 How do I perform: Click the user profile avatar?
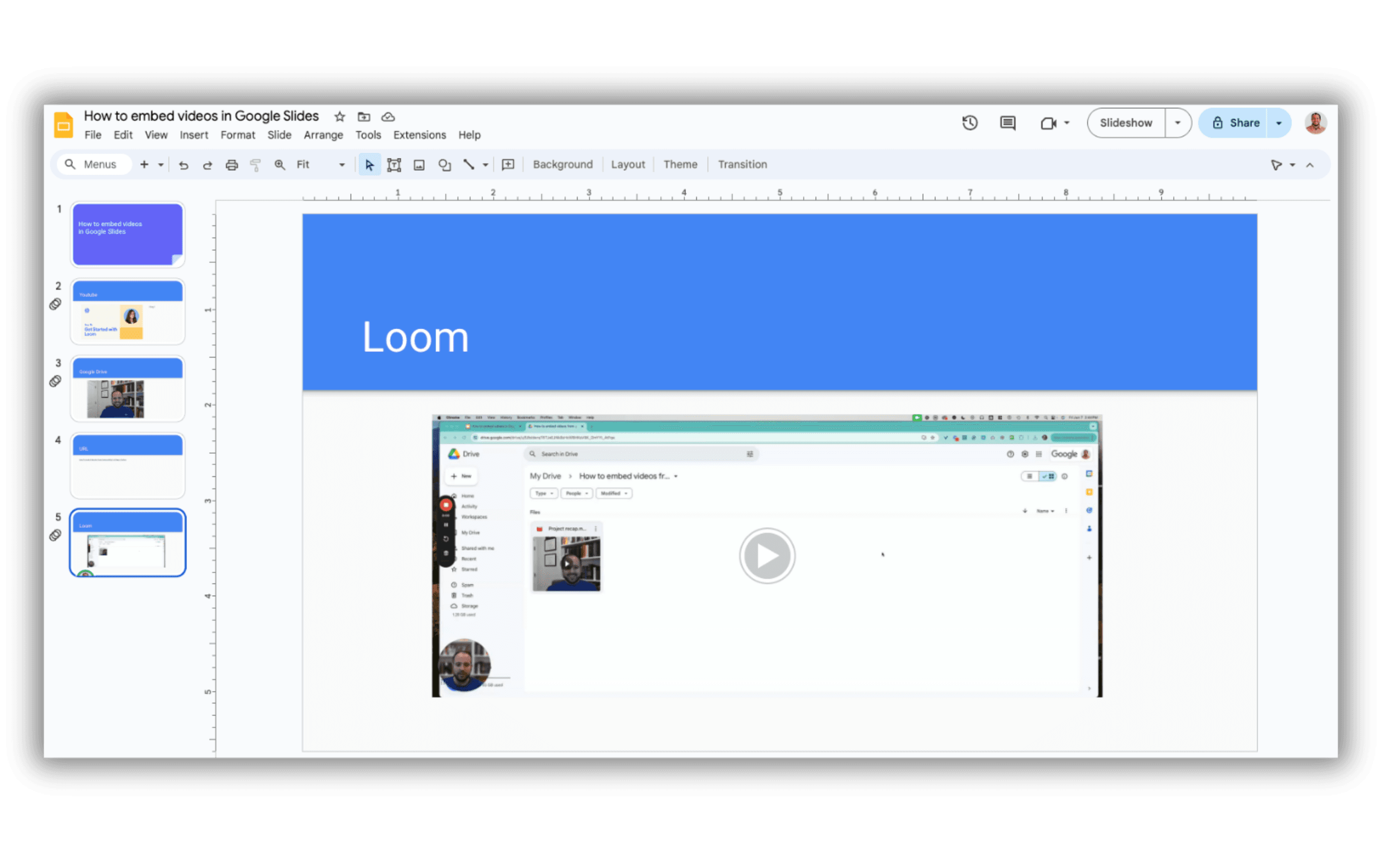(1316, 123)
